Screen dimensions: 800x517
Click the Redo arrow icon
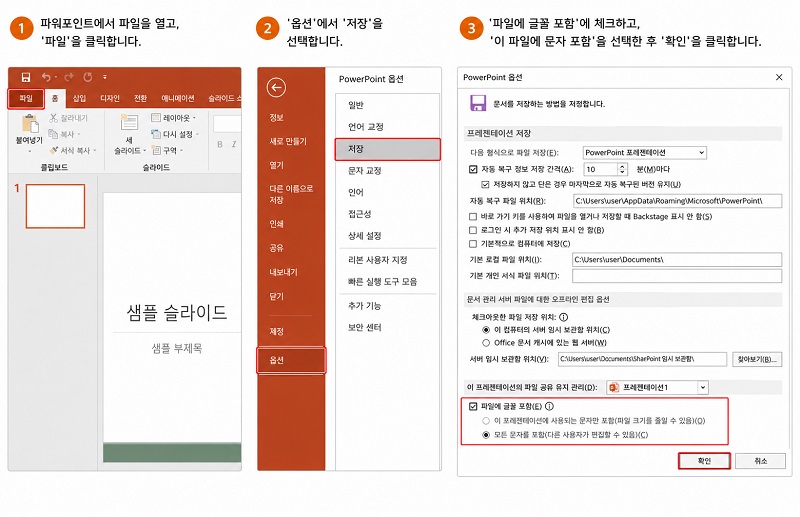tap(69, 77)
